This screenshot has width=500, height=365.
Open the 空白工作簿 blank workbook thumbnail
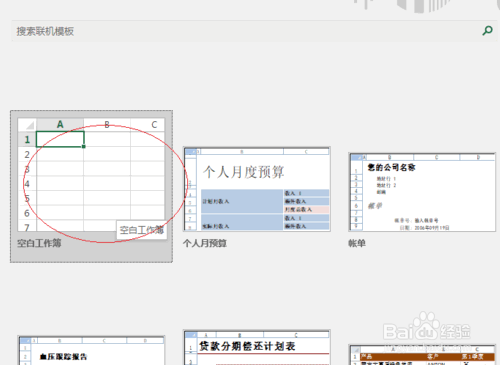tap(91, 175)
